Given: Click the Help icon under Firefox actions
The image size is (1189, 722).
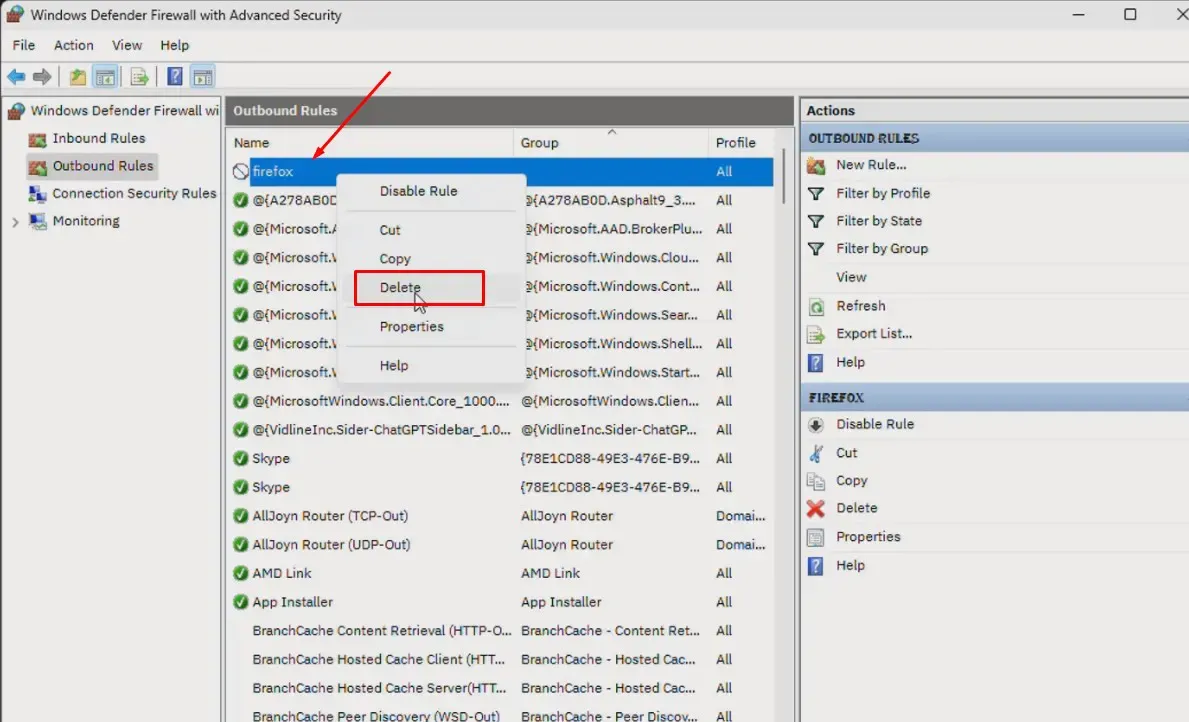Looking at the screenshot, I should coord(816,566).
